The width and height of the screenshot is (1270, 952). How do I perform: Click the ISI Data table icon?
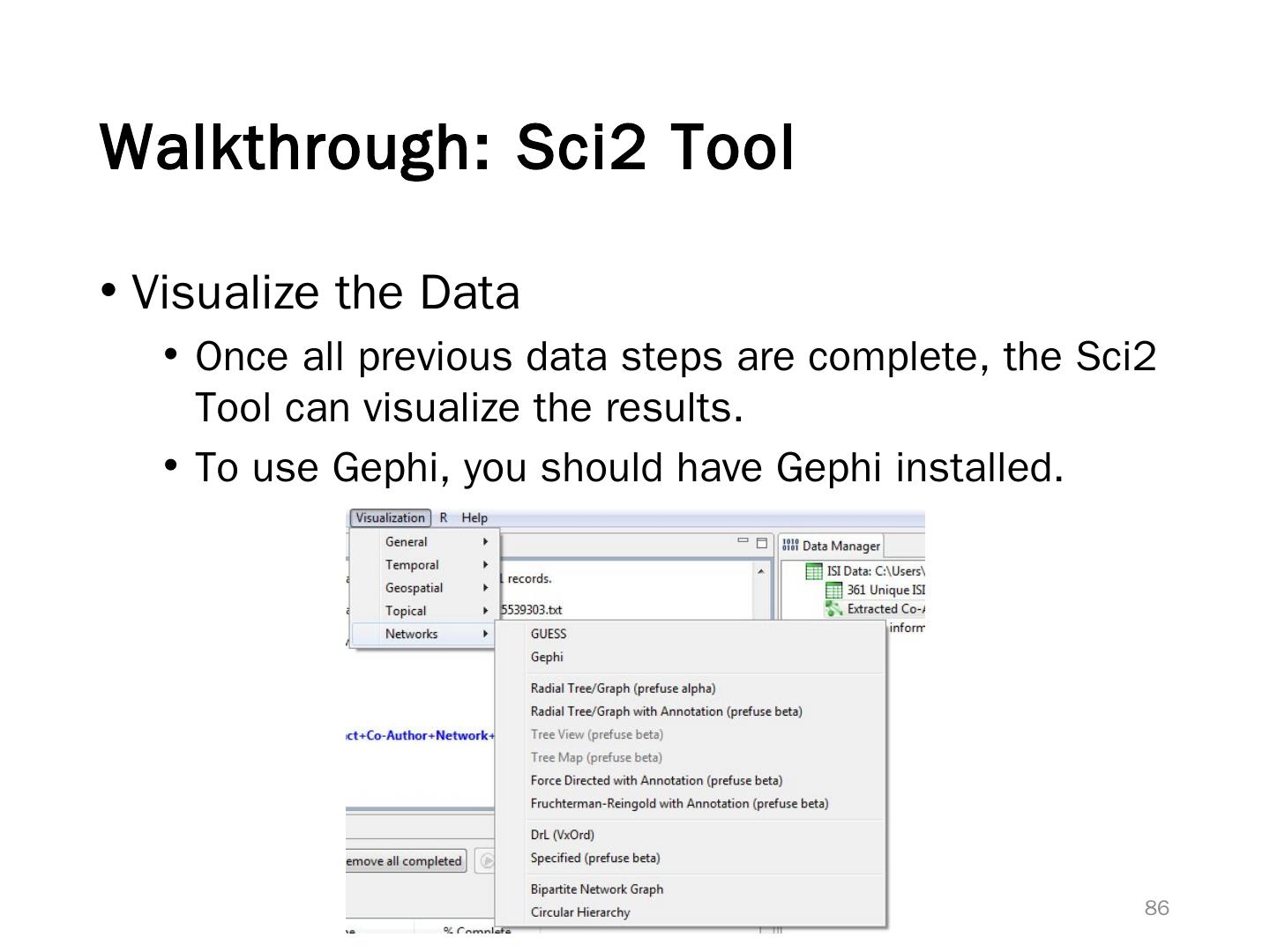coord(814,571)
